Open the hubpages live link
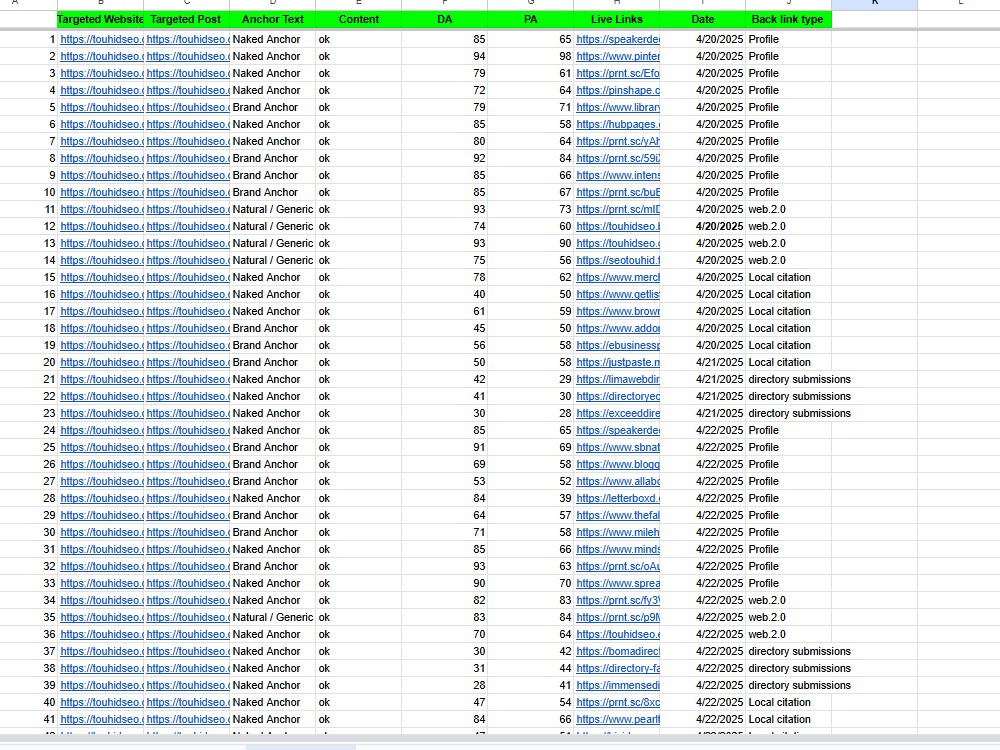The image size is (1000, 750). 618,124
